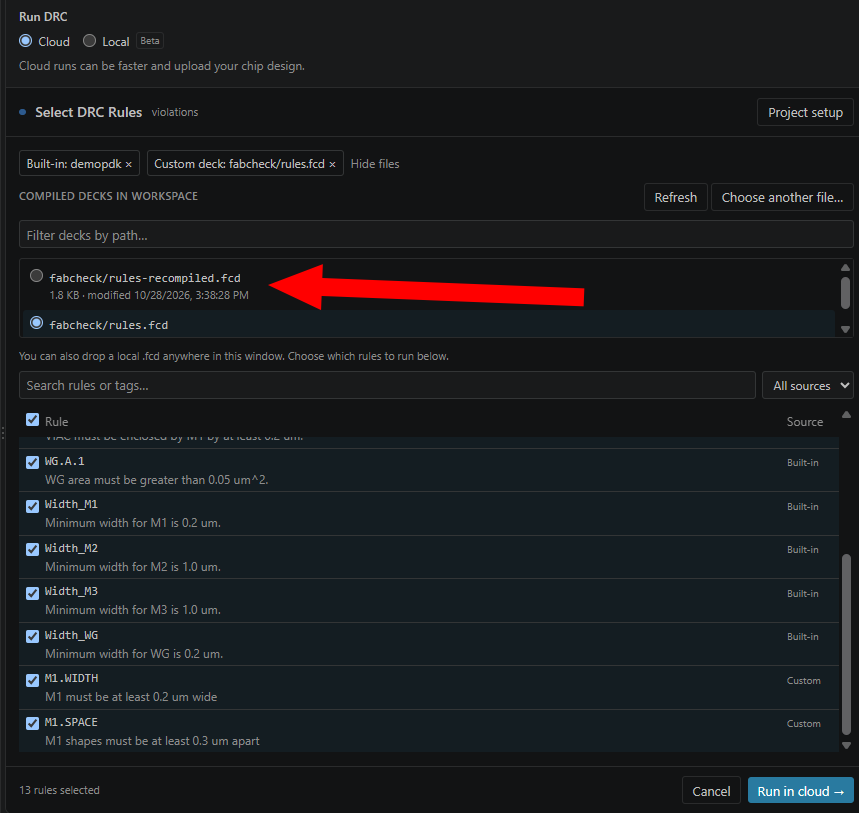Click the deck list scroll up arrow
This screenshot has height=813, width=859.
[845, 267]
